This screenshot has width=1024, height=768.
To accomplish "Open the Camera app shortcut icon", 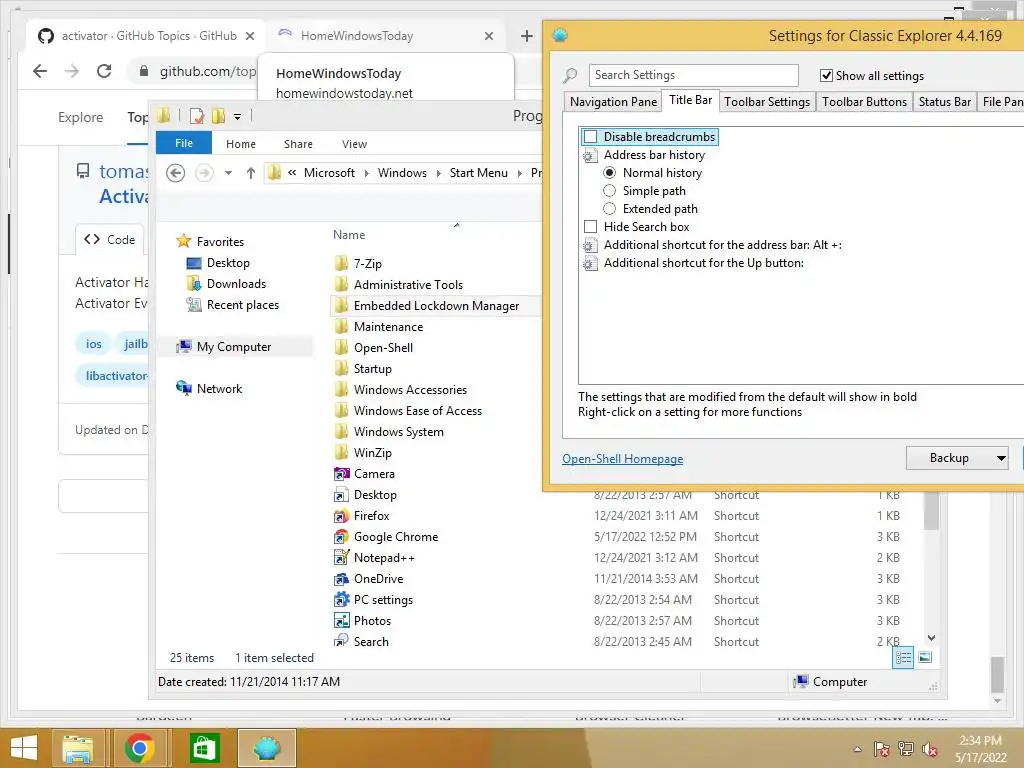I will click(x=341, y=474).
